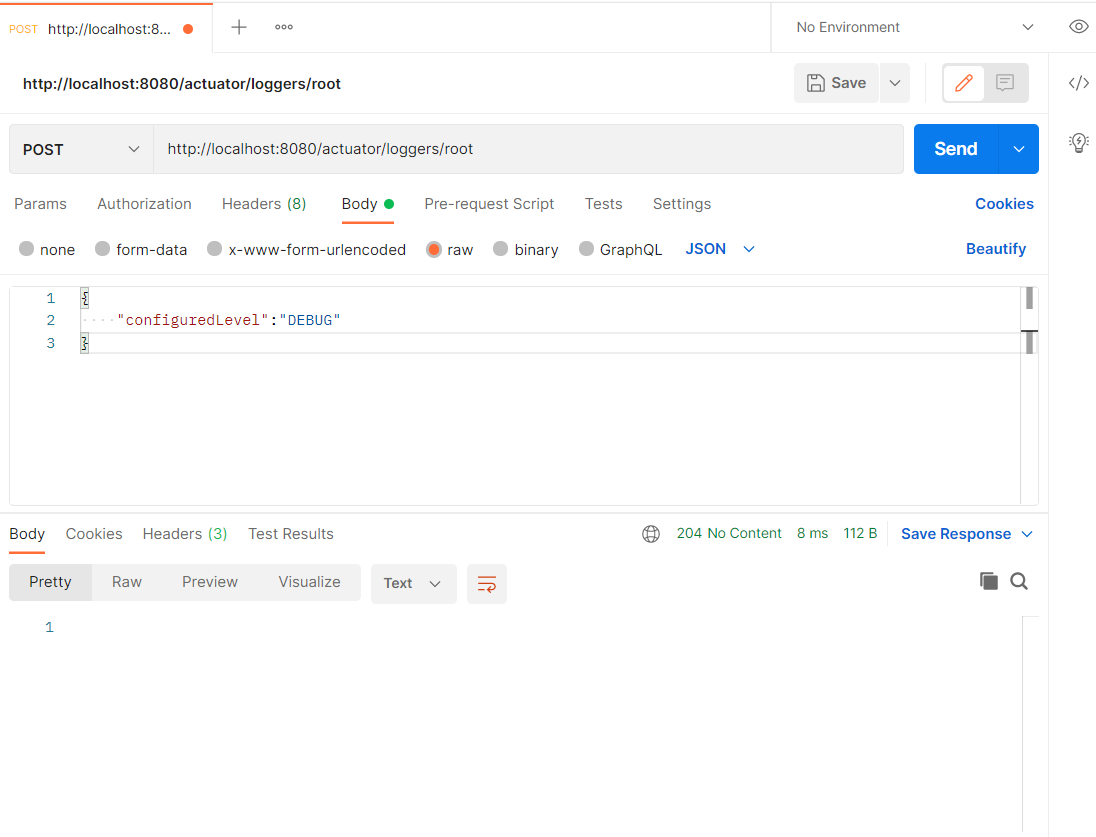This screenshot has width=1096, height=837.
Task: Click the lightbulb info icon
Action: pyautogui.click(x=1079, y=143)
